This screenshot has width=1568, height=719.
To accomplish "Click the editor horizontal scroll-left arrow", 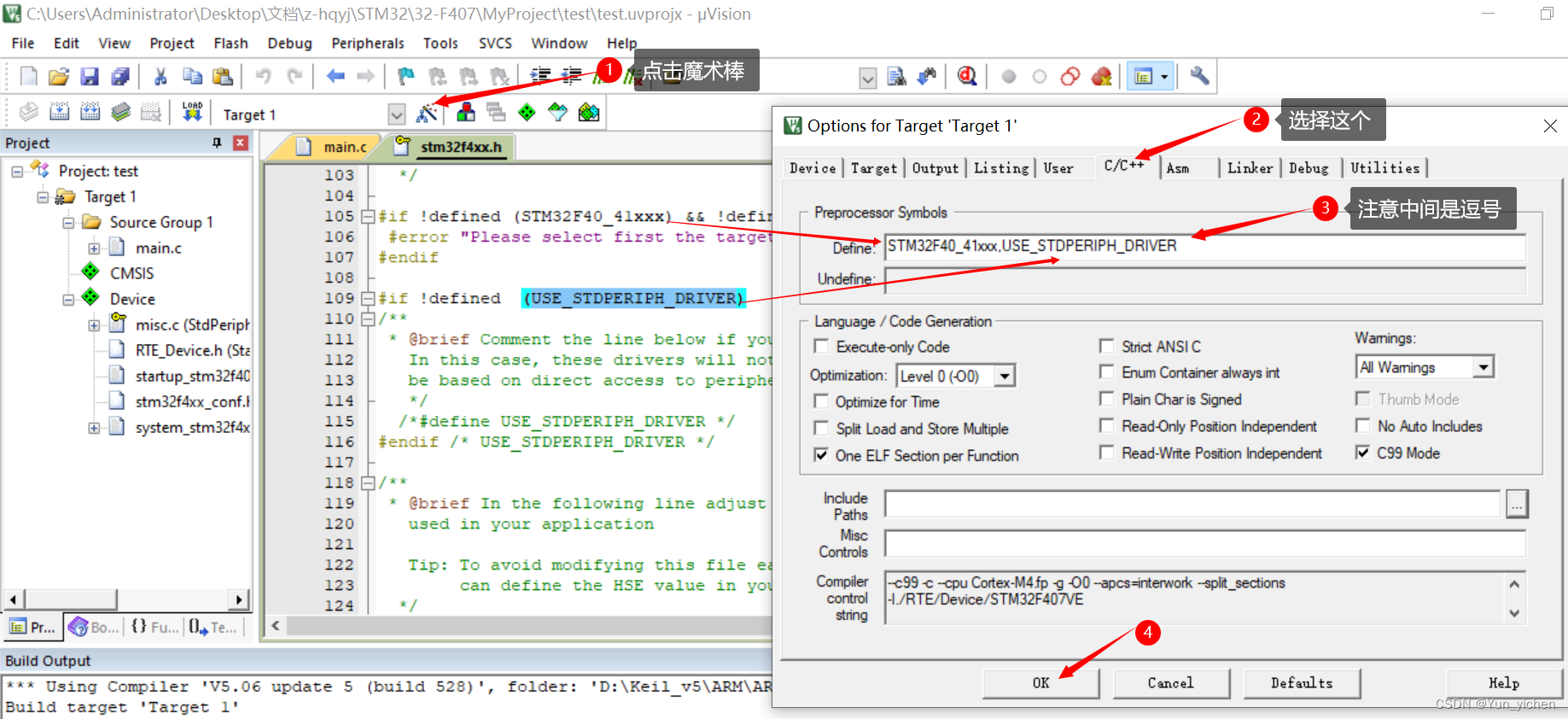I will (x=275, y=626).
